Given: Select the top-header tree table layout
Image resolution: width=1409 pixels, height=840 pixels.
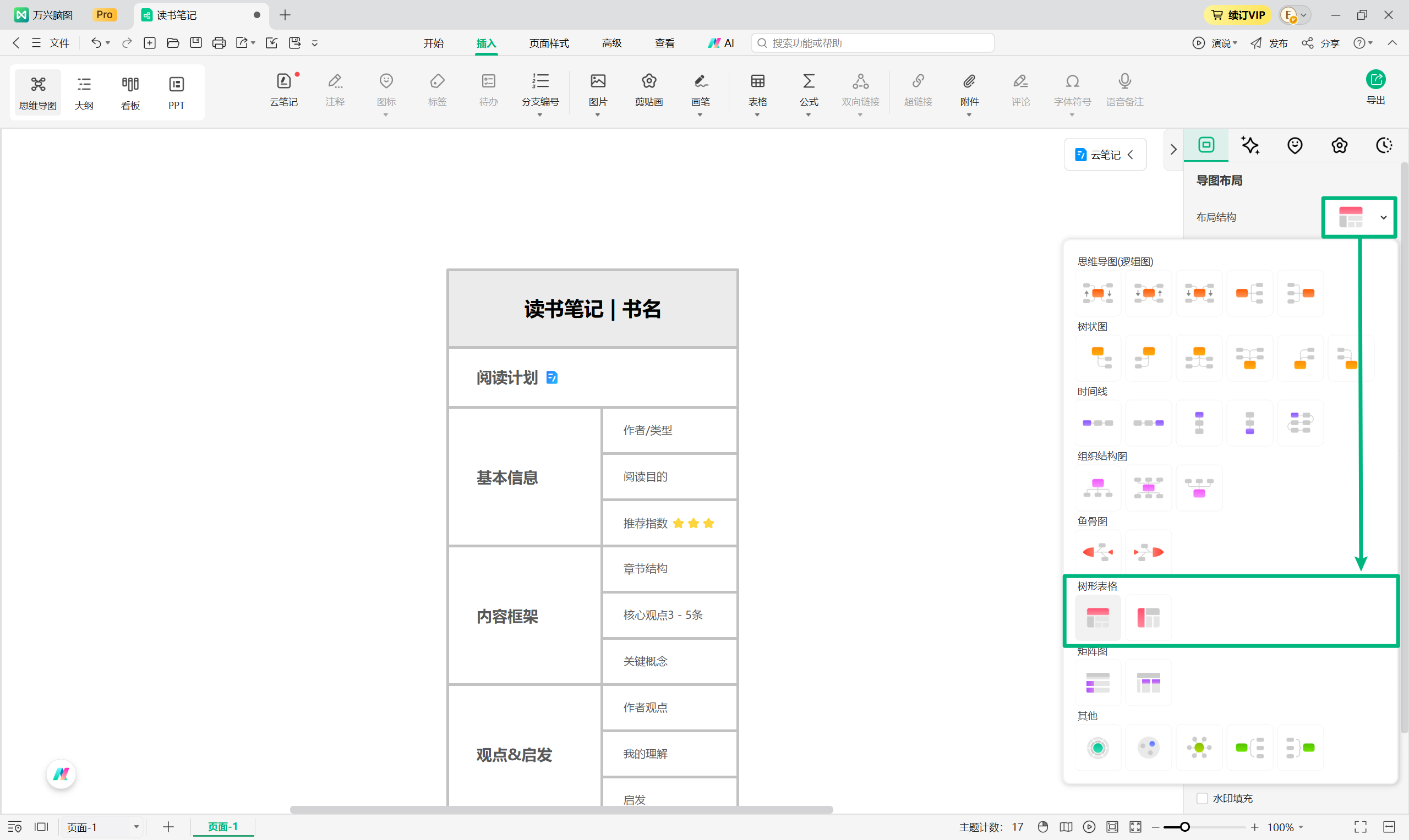Looking at the screenshot, I should [x=1097, y=618].
